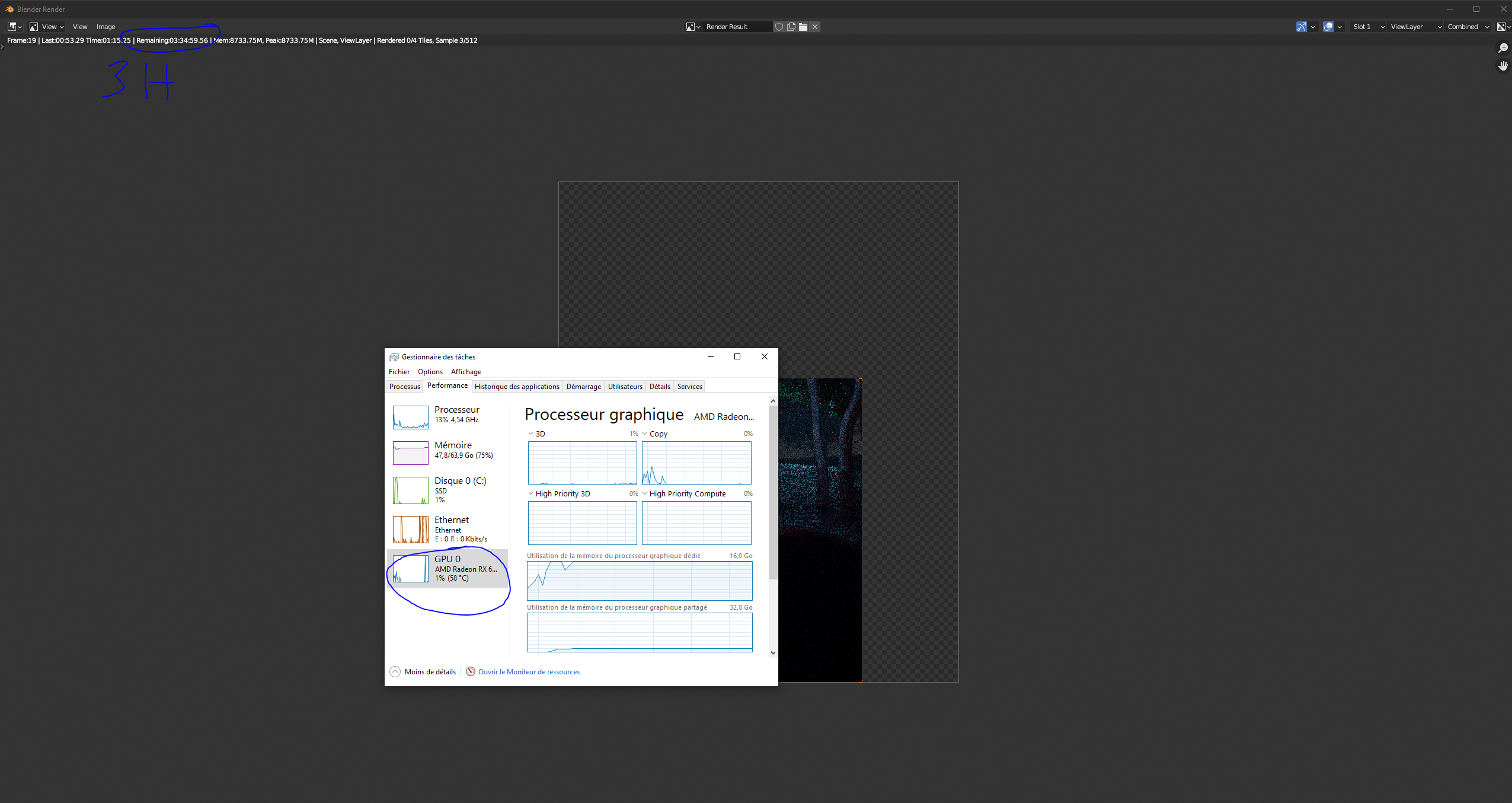Click Task Manager scrollbar down arrow

point(773,652)
